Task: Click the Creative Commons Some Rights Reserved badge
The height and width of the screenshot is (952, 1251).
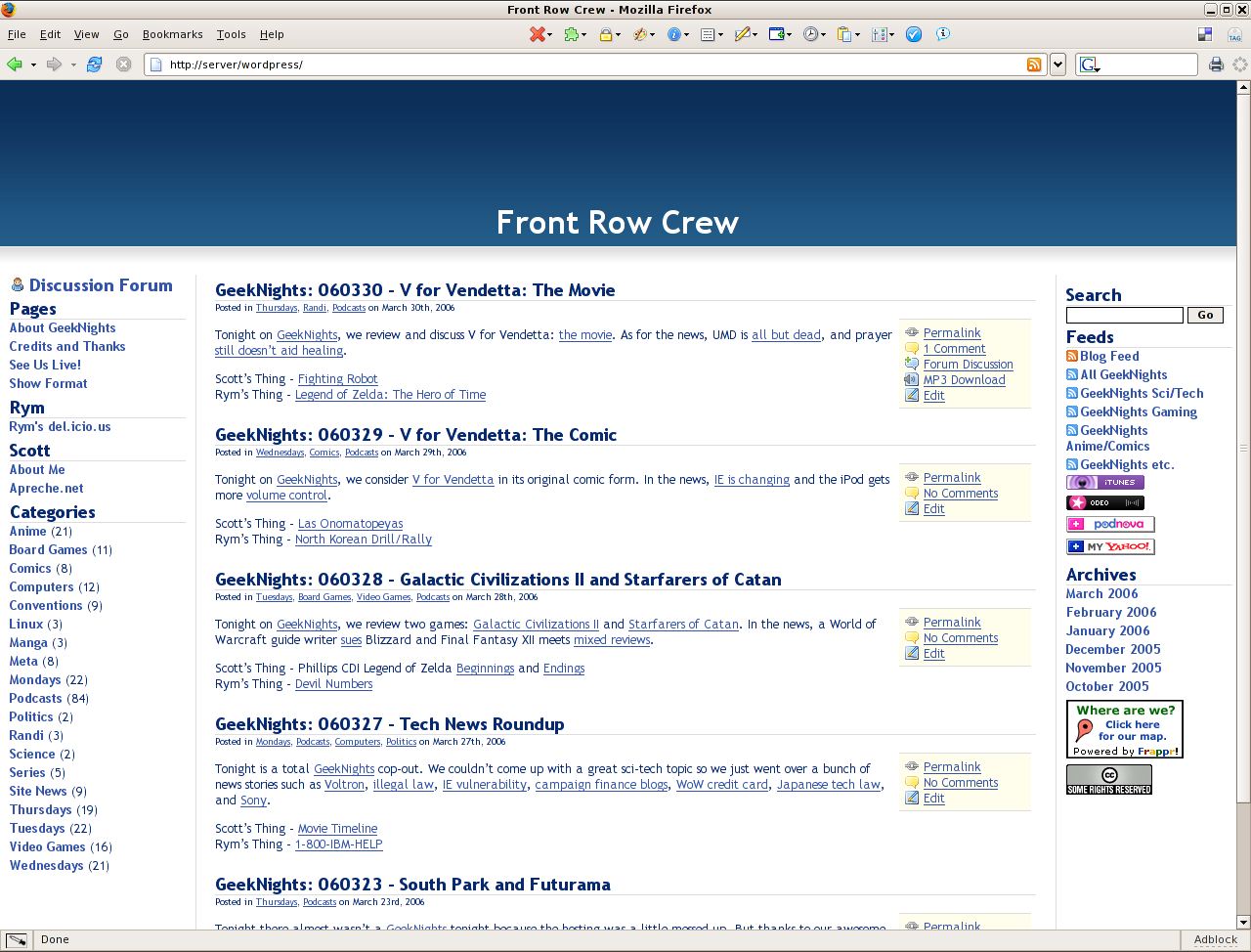Action: [x=1109, y=779]
